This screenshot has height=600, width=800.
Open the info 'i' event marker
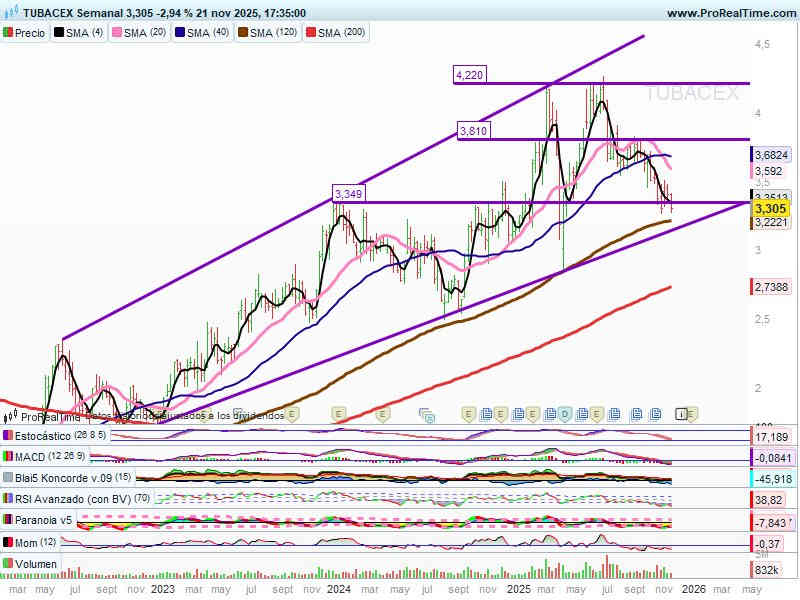pyautogui.click(x=681, y=413)
